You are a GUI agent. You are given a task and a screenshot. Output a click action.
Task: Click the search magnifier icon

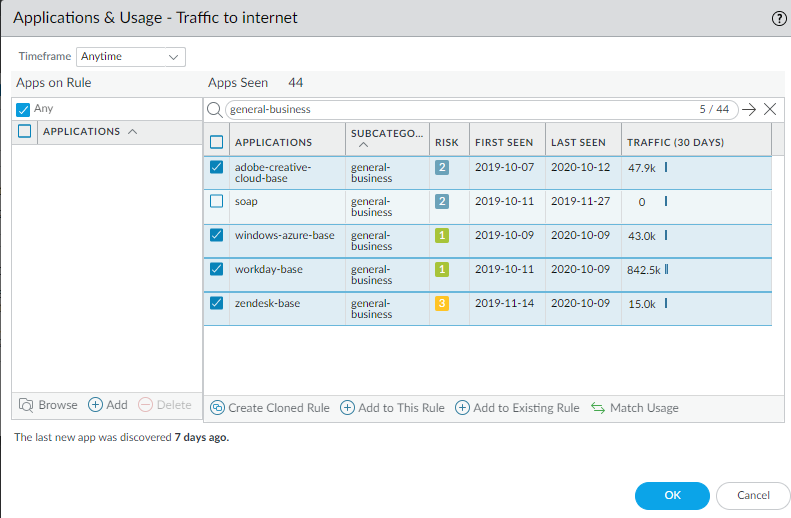click(x=214, y=110)
